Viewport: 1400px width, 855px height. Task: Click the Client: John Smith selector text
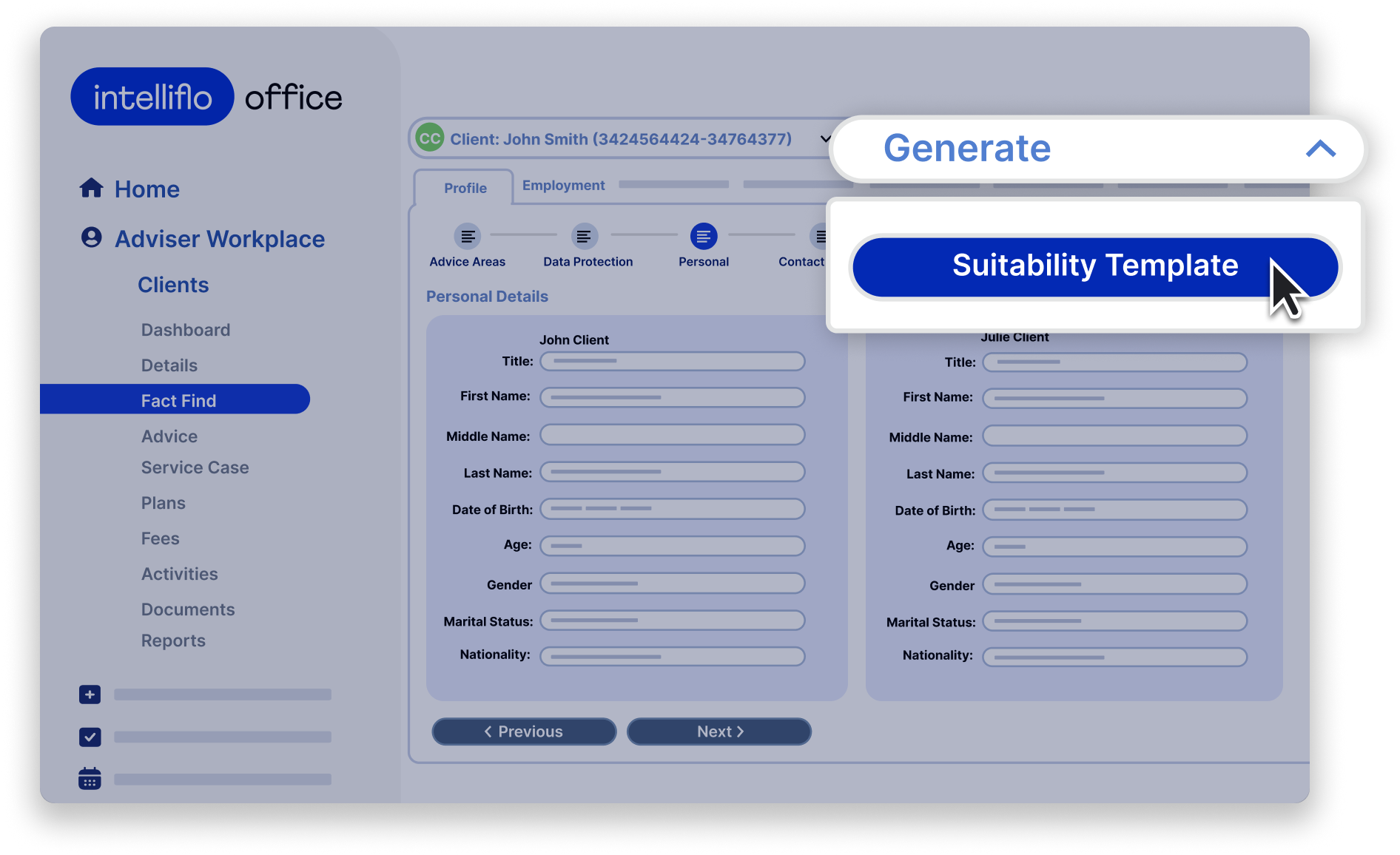[x=621, y=139]
